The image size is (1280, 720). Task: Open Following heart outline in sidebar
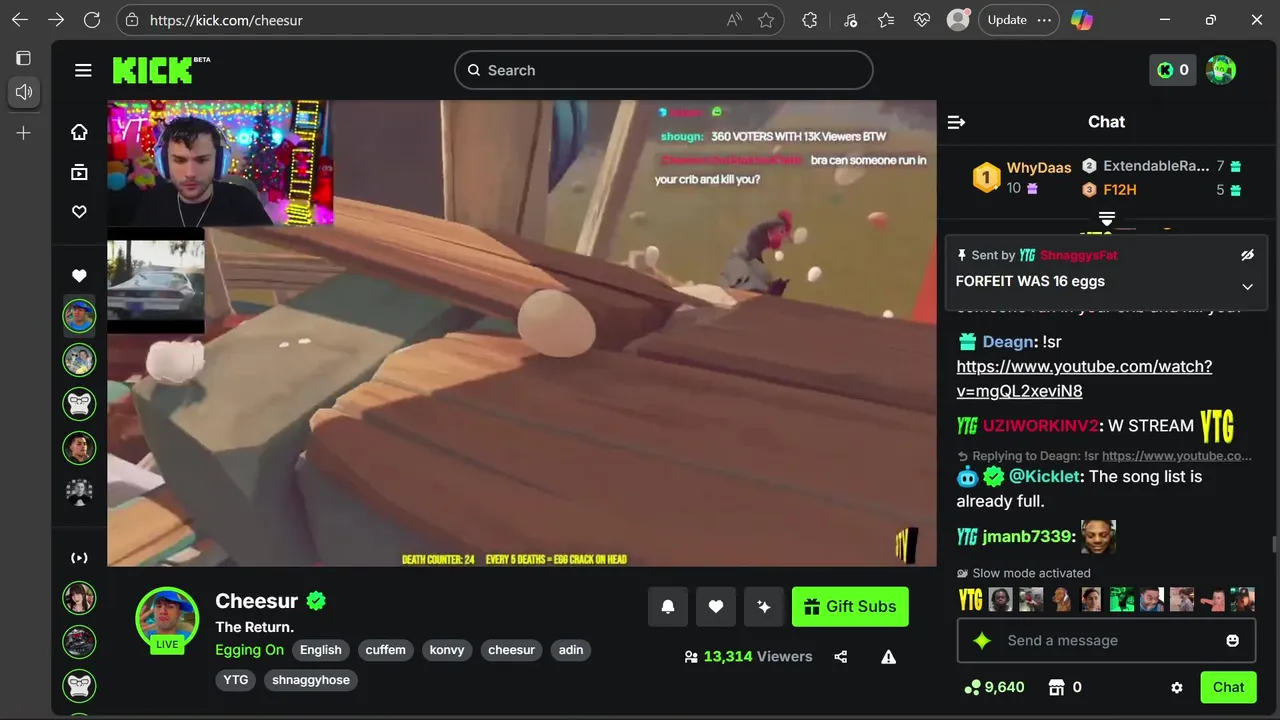(x=79, y=212)
